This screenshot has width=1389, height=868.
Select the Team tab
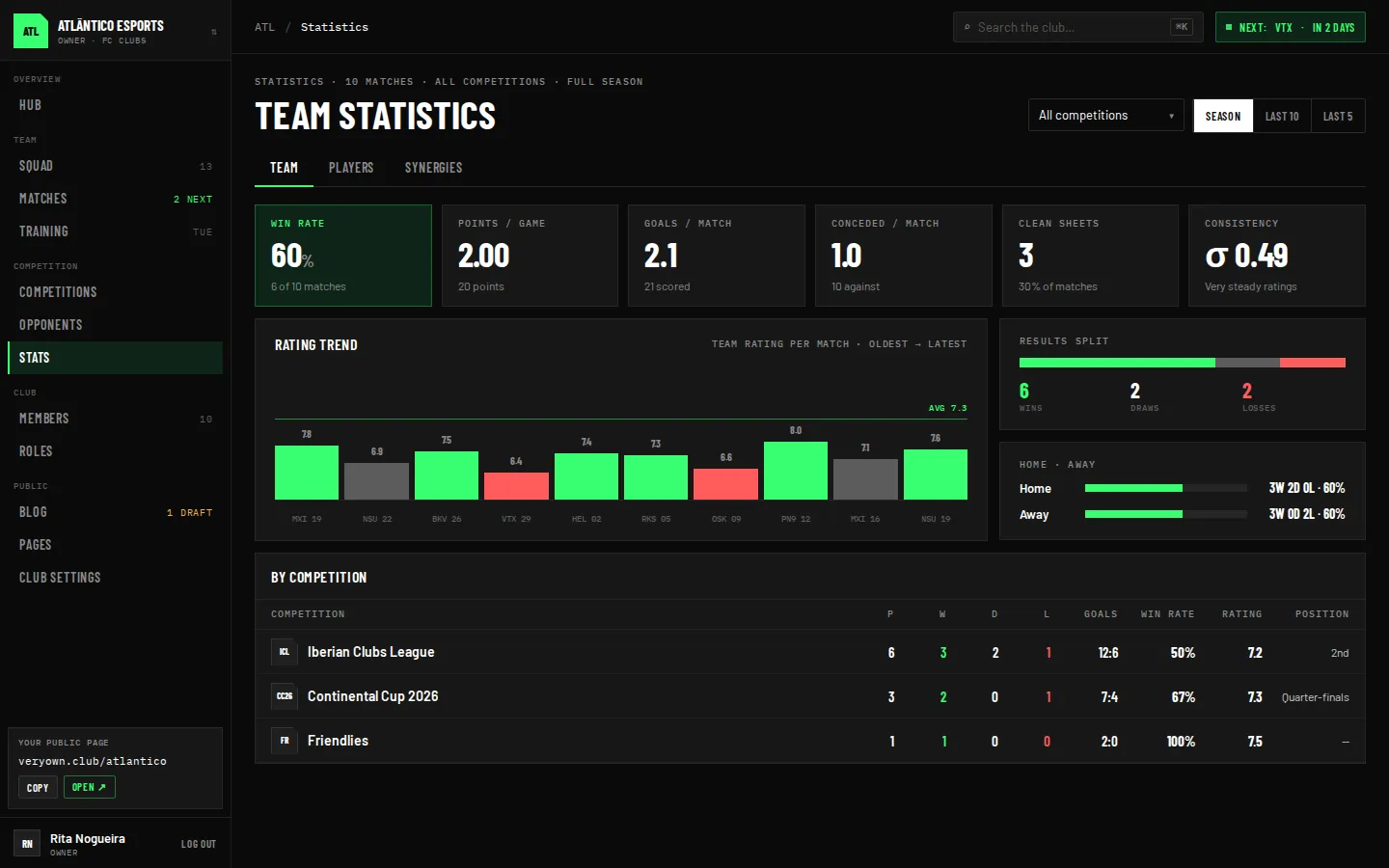click(284, 168)
